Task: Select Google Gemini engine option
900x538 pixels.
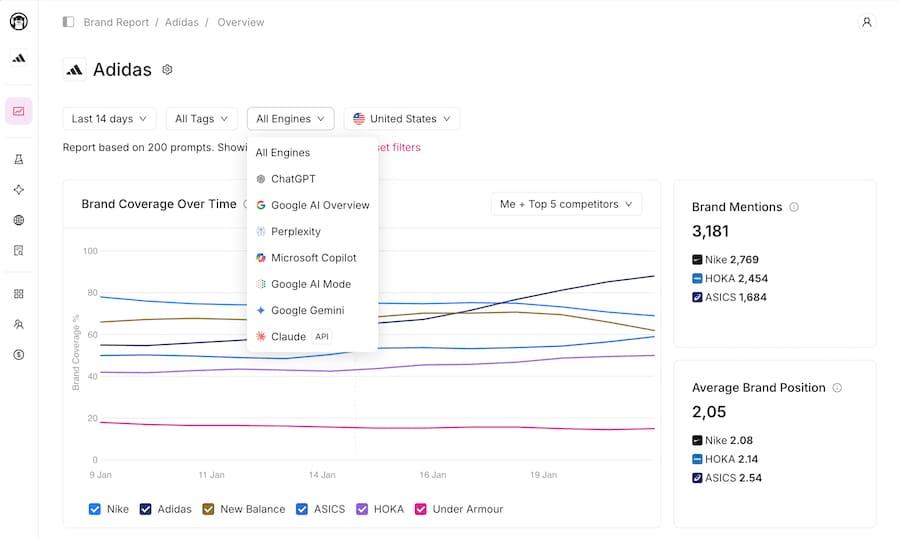Action: pos(312,311)
